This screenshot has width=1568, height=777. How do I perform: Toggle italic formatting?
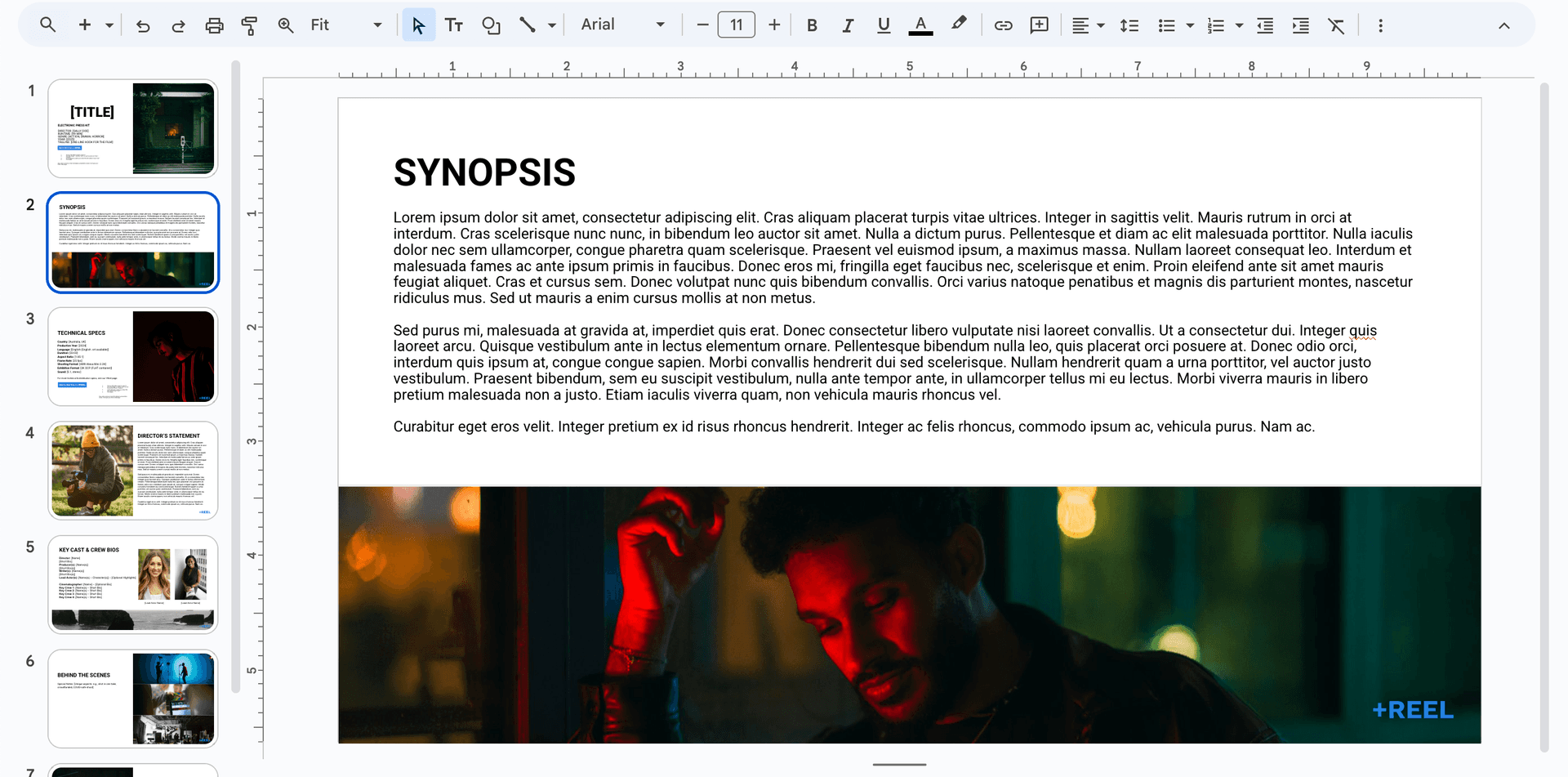pos(848,25)
